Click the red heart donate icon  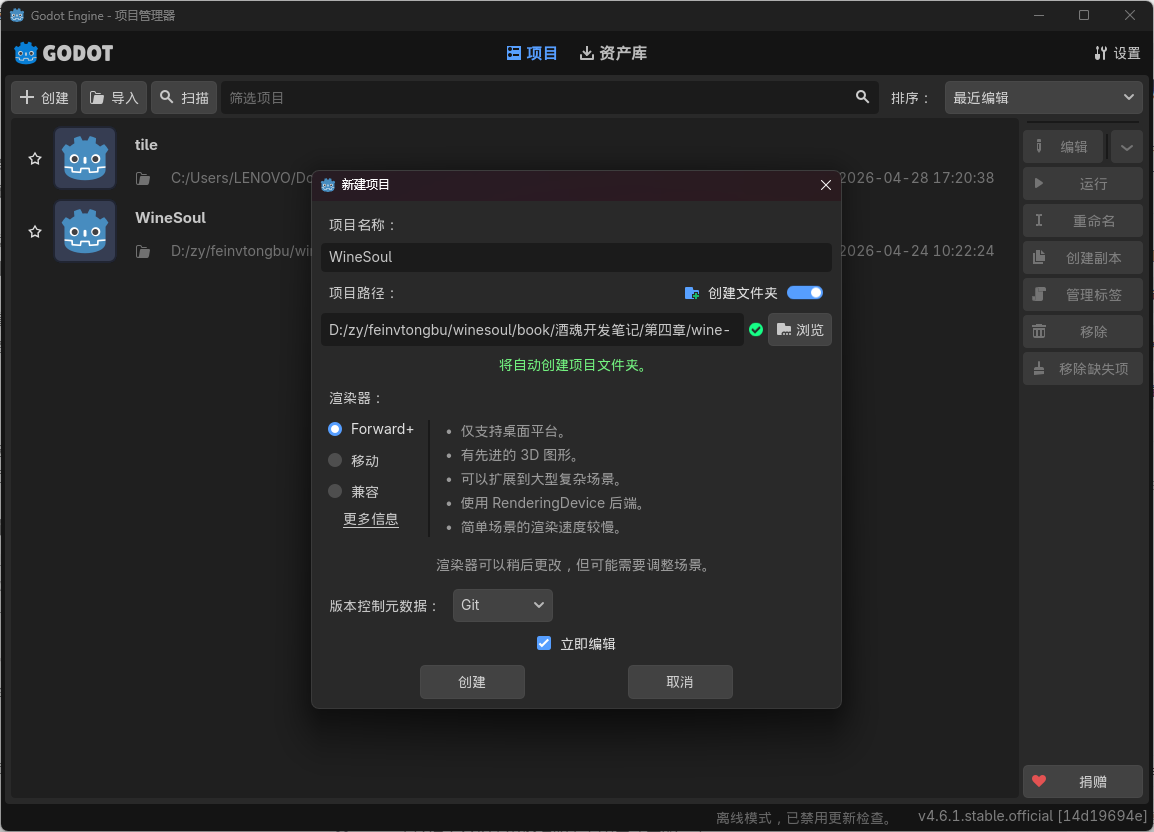(1038, 781)
